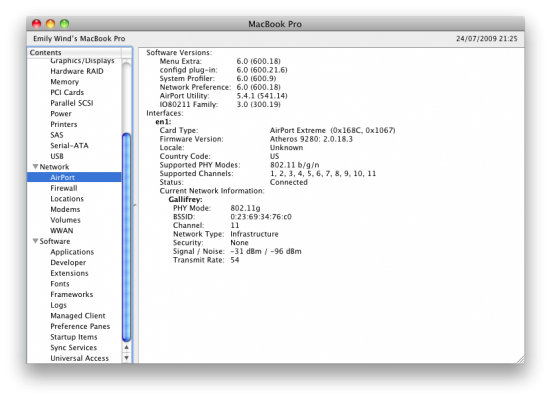
Task: Open the Firewall entry
Action: click(x=64, y=188)
